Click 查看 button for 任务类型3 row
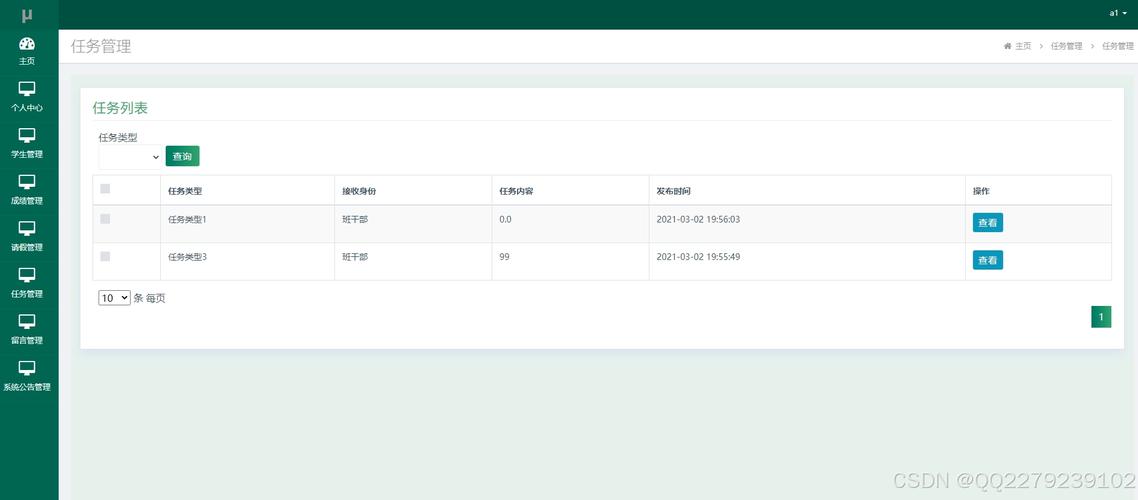Screen dimensions: 1138x500 click(987, 260)
